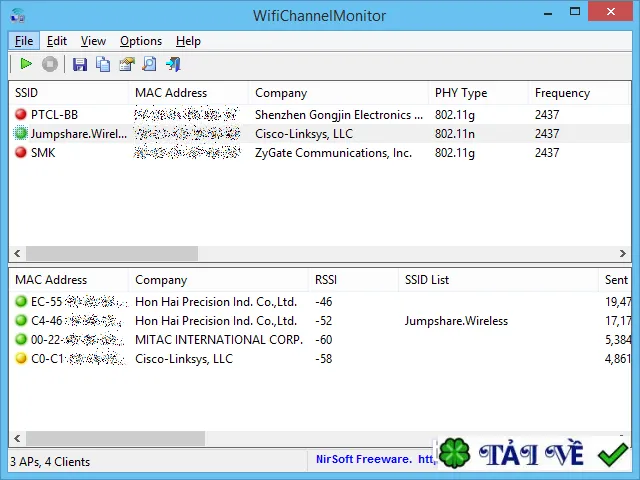Open the properties icon in the toolbar
This screenshot has height=480, width=640.
[x=127, y=64]
